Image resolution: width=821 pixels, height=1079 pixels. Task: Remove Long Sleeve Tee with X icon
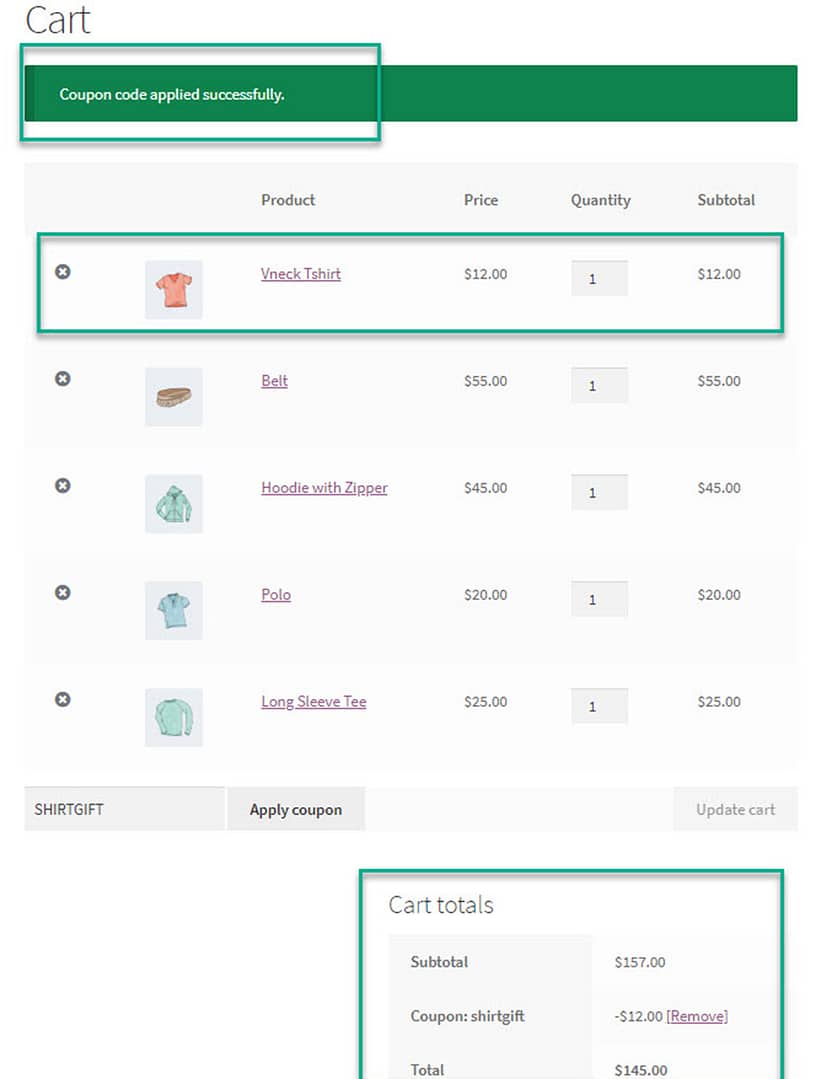pyautogui.click(x=63, y=699)
